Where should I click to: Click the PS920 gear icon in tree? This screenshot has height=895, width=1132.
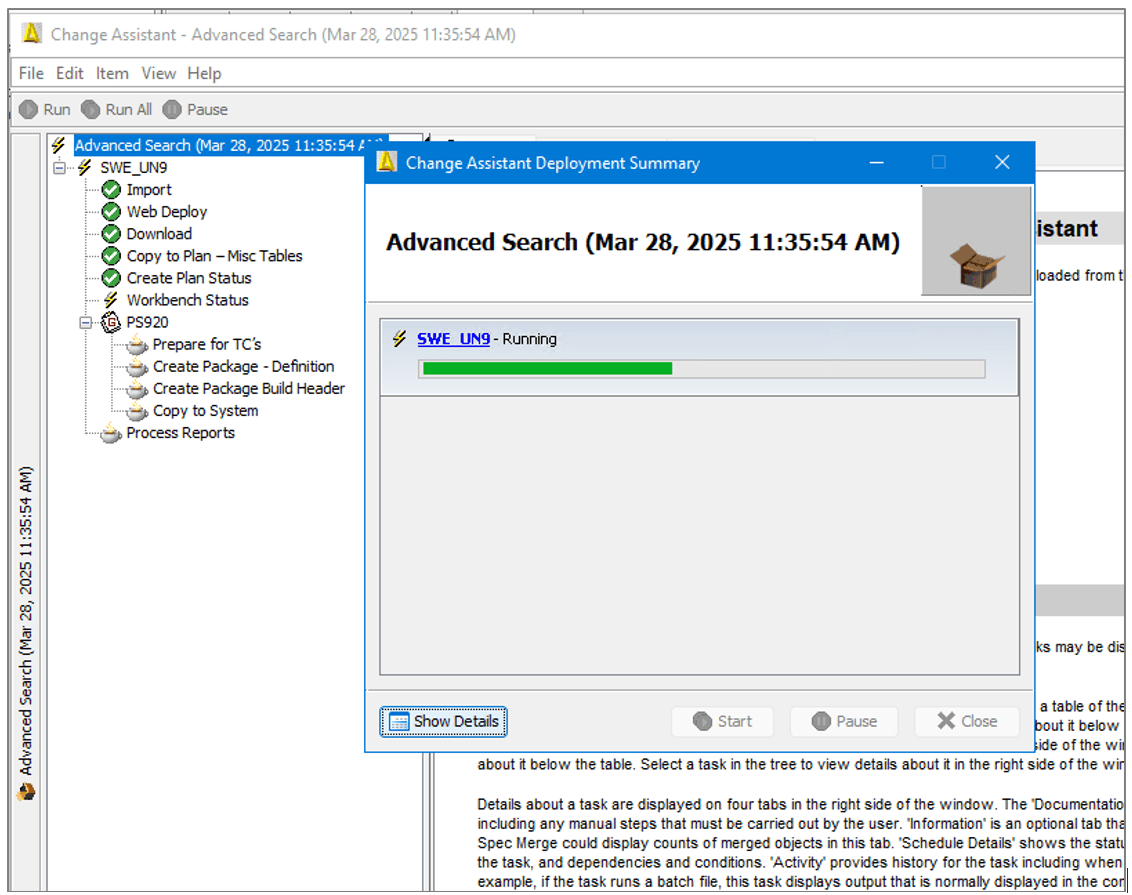(x=111, y=323)
